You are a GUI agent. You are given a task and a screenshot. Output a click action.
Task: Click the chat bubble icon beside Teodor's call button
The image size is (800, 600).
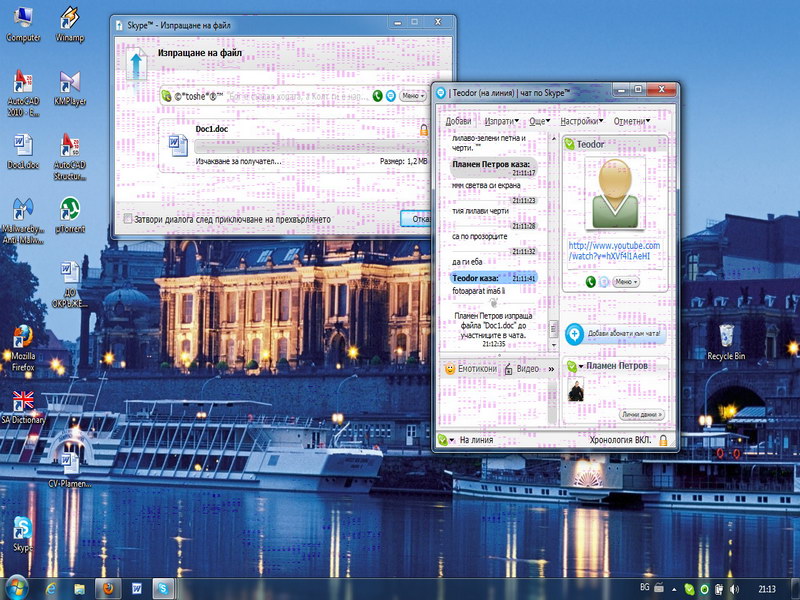603,282
